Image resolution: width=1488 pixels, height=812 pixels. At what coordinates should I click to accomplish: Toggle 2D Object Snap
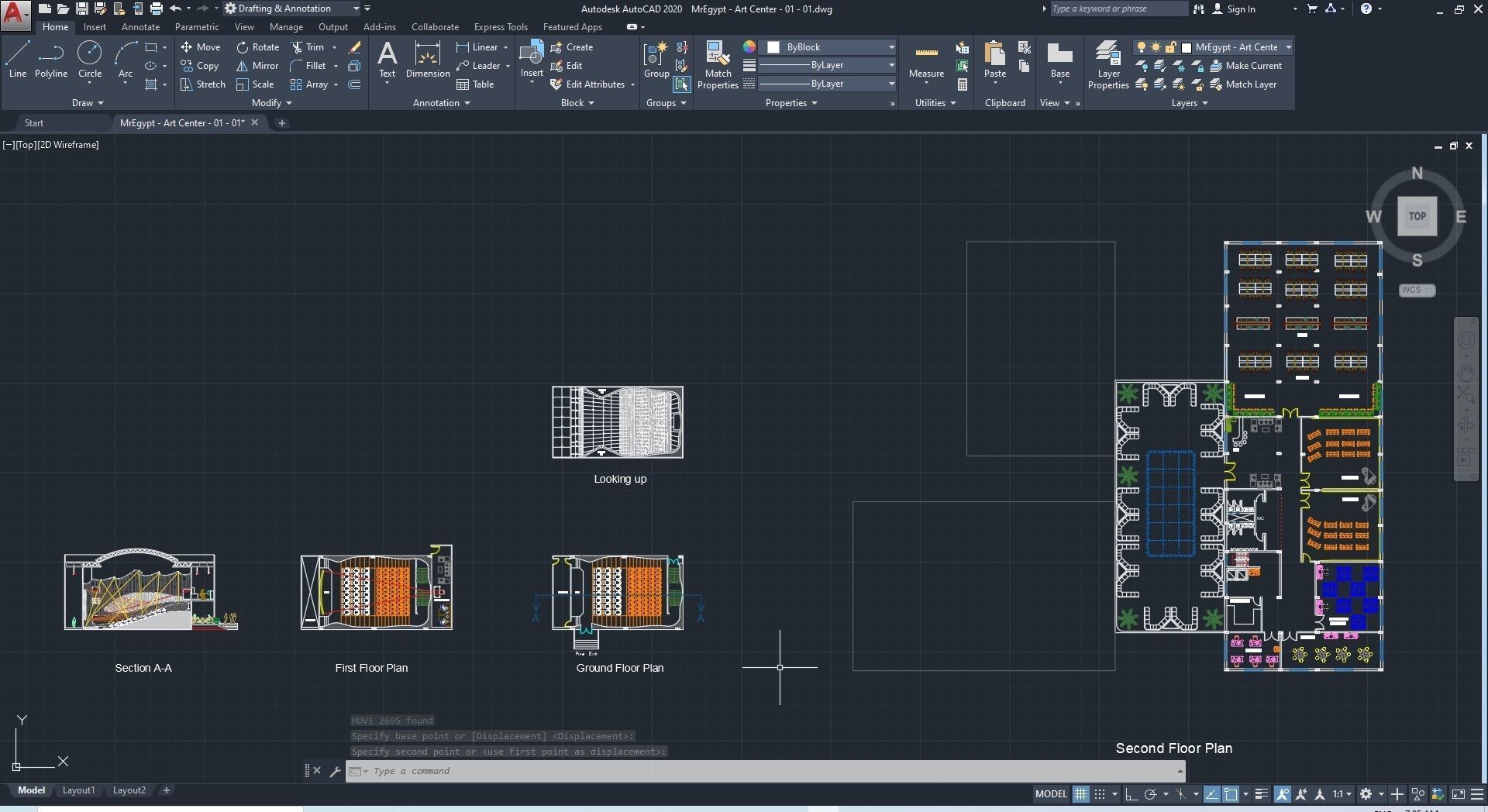pos(1231,794)
